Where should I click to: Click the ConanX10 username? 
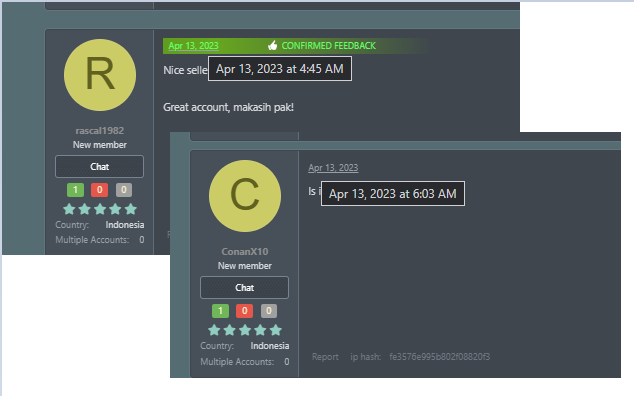(x=245, y=252)
